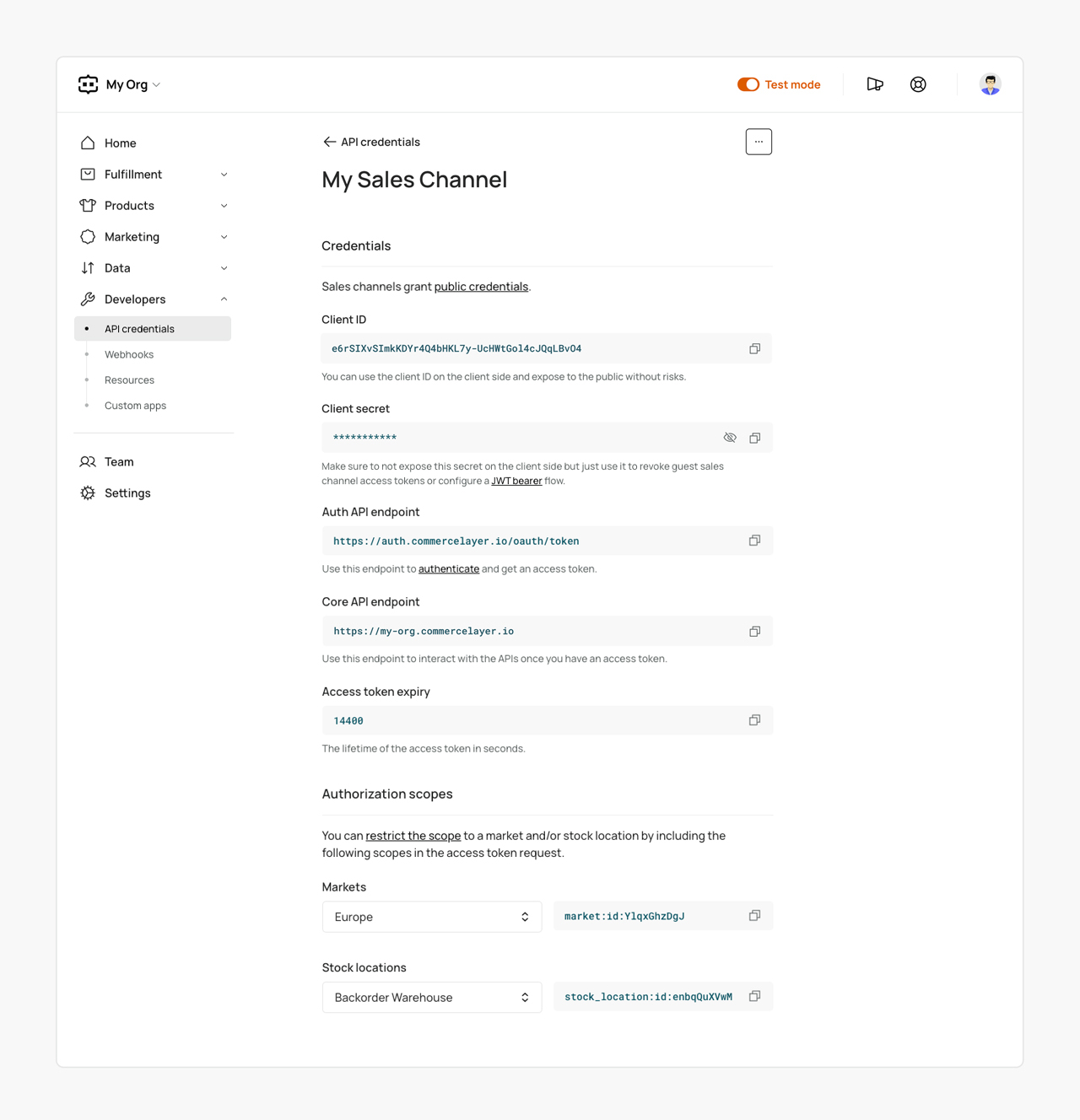Turn off the Test mode switch

pos(748,84)
